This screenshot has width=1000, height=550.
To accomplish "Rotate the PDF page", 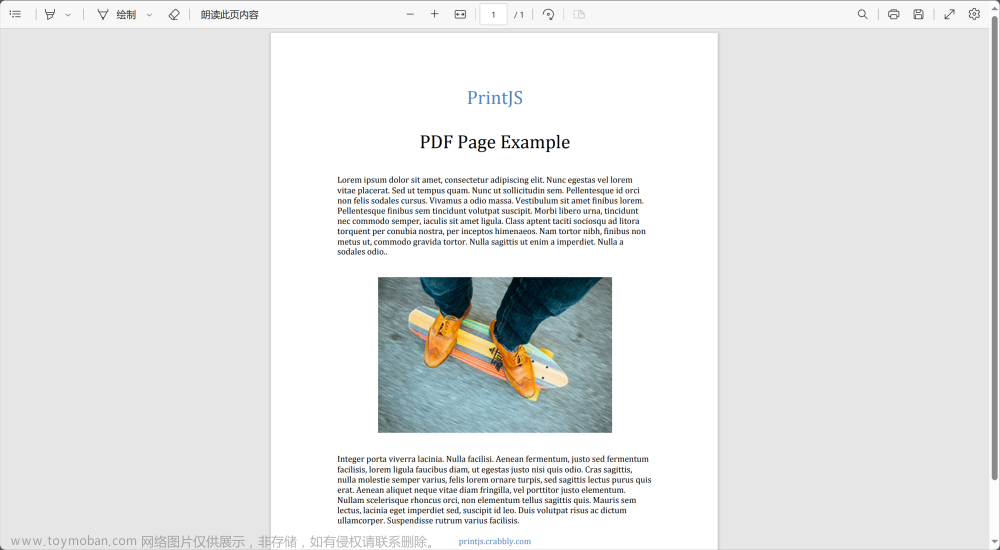I will [548, 14].
